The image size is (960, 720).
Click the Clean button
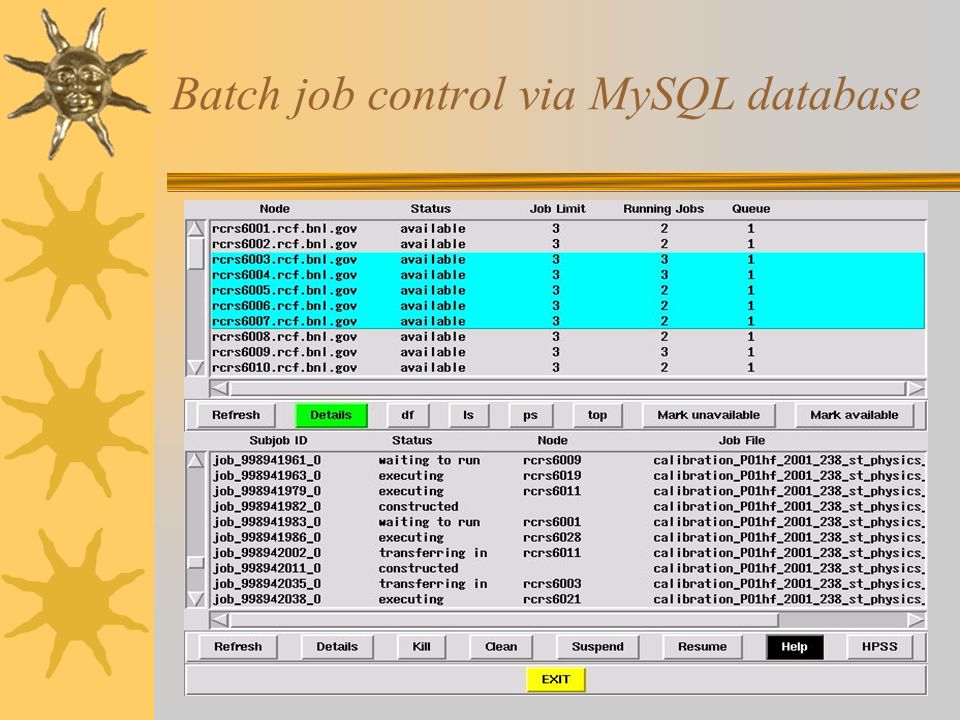[x=501, y=647]
